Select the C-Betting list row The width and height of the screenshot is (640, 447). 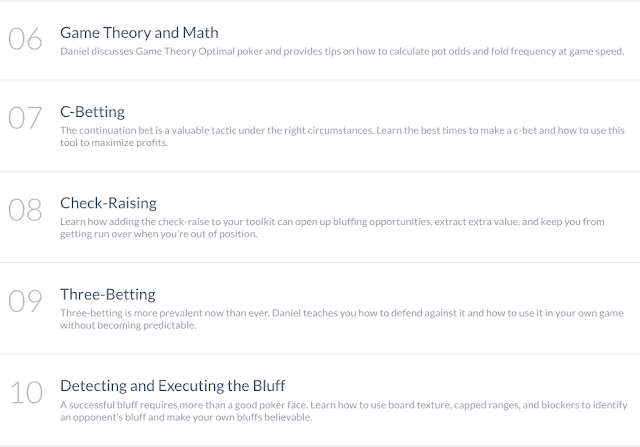pyautogui.click(x=320, y=126)
